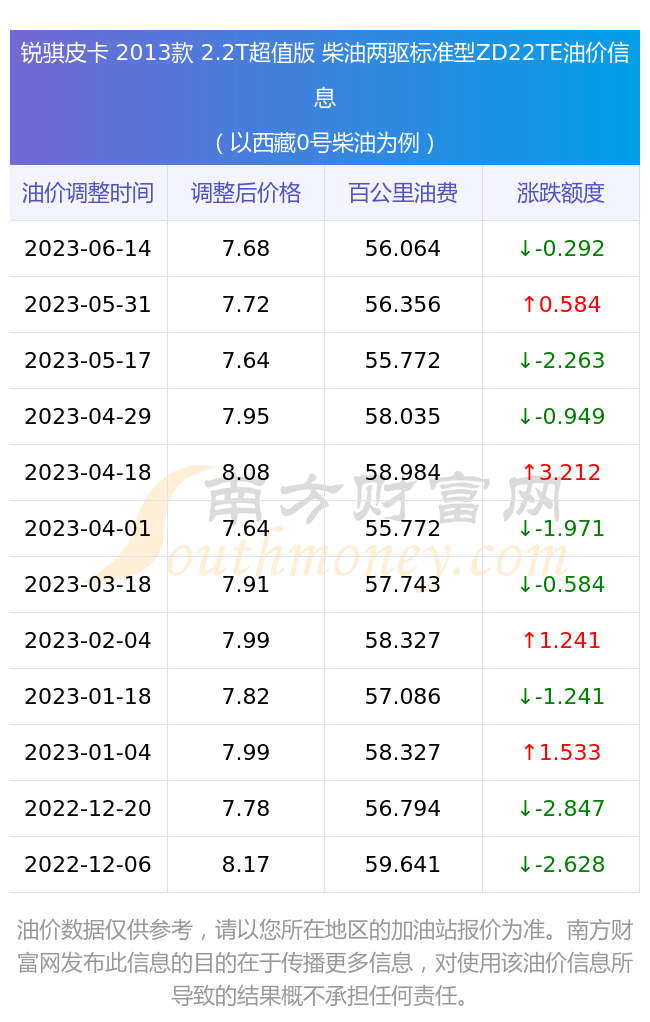Click the 百公里油费 column header
This screenshot has height=1022, width=650.
[403, 193]
